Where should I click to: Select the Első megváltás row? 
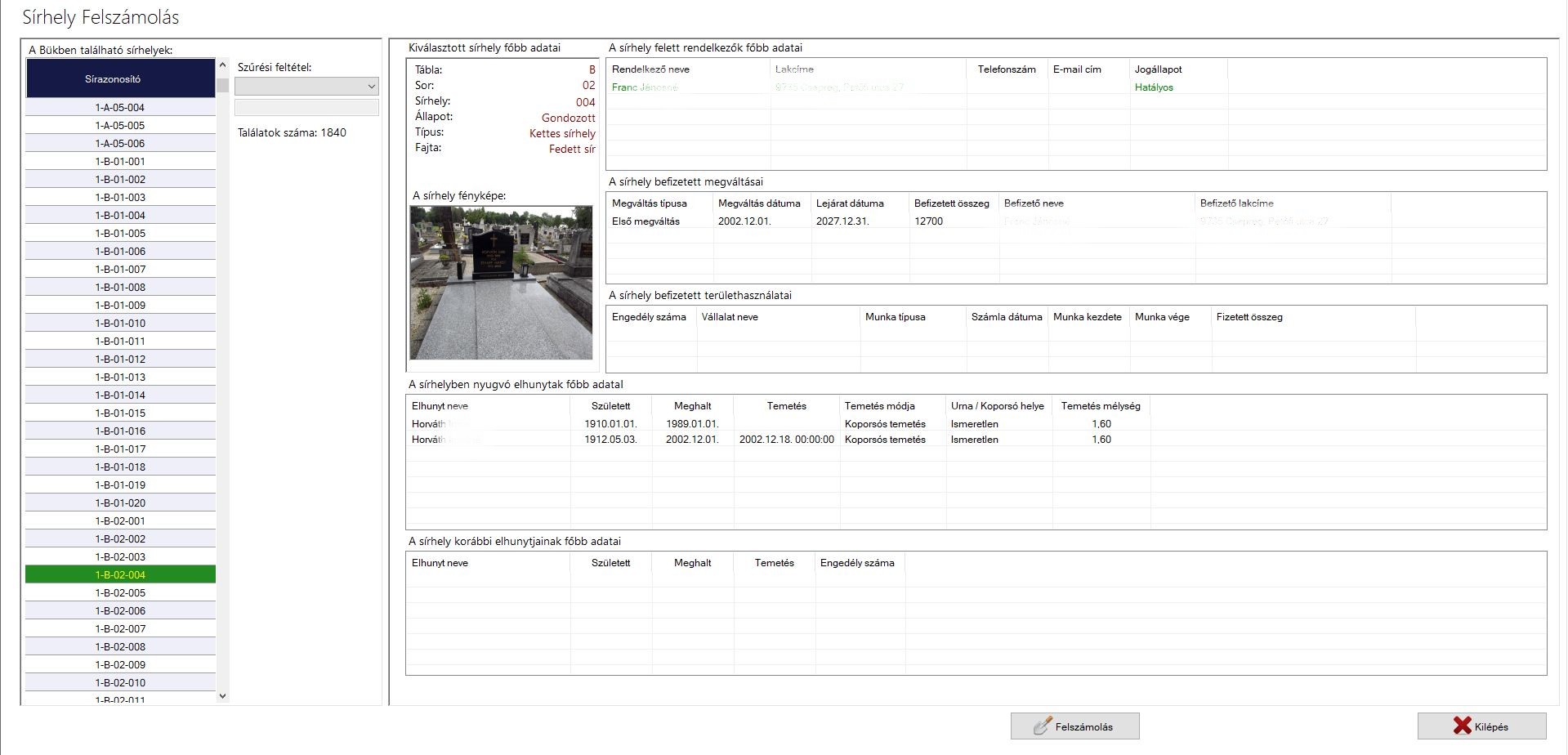(646, 221)
